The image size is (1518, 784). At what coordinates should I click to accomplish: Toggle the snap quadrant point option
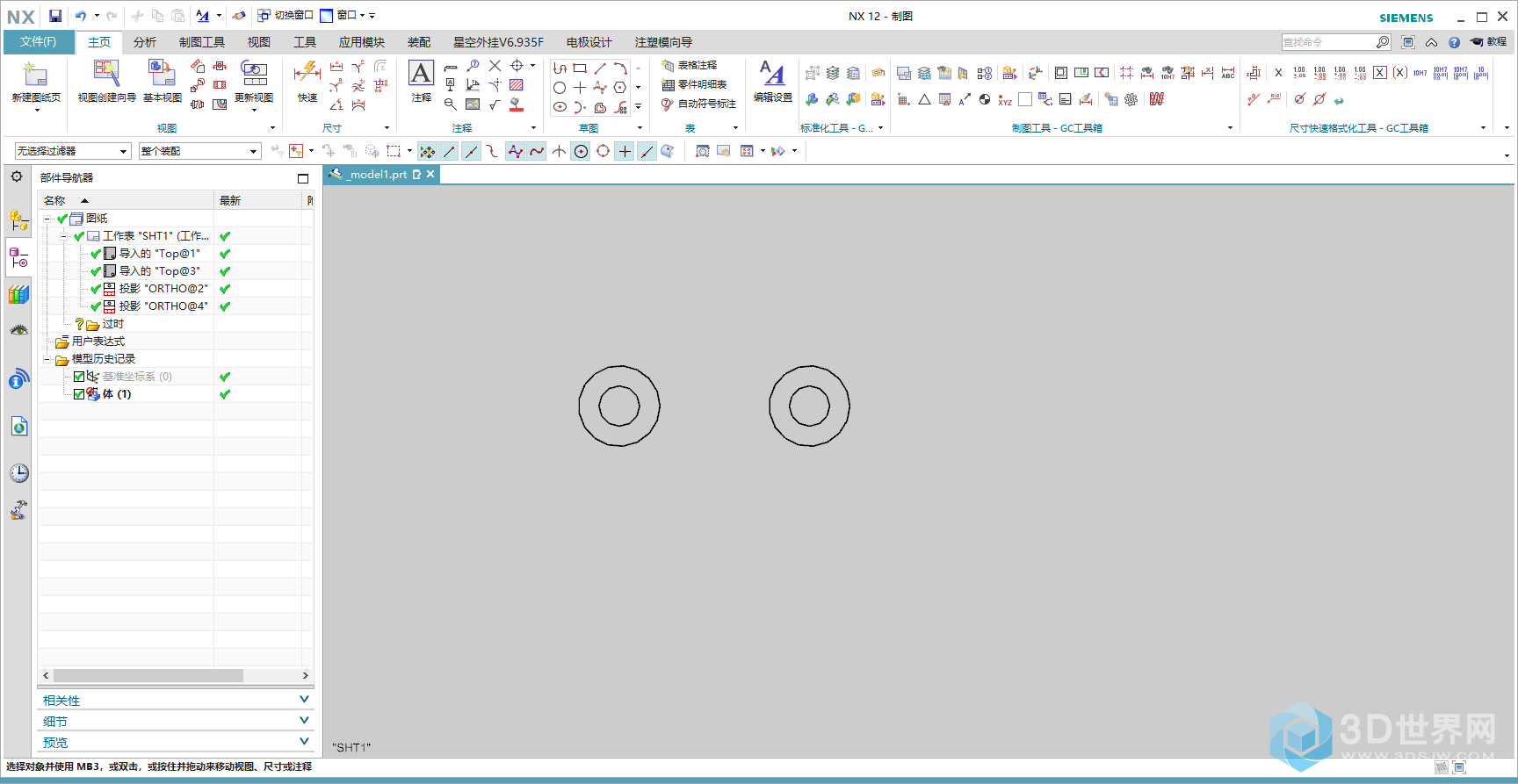(x=603, y=152)
